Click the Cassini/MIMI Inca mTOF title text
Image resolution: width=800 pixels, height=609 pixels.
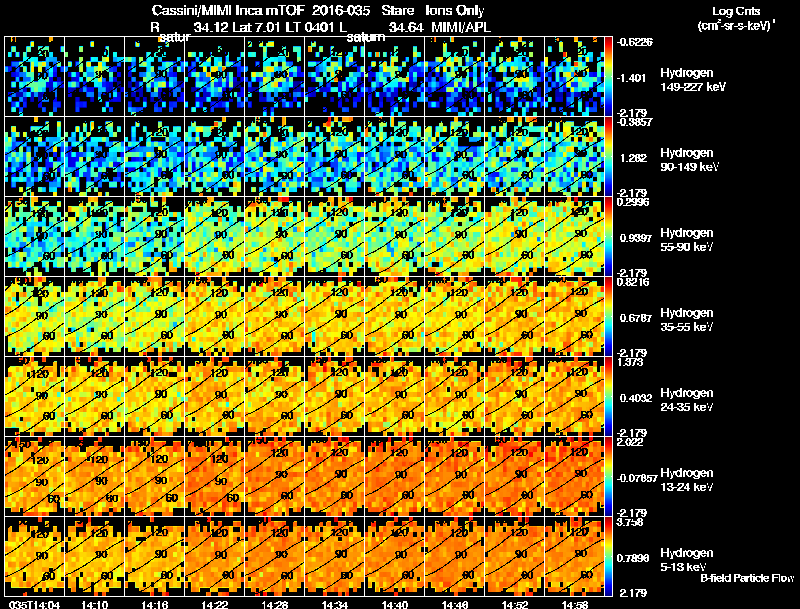tap(228, 10)
